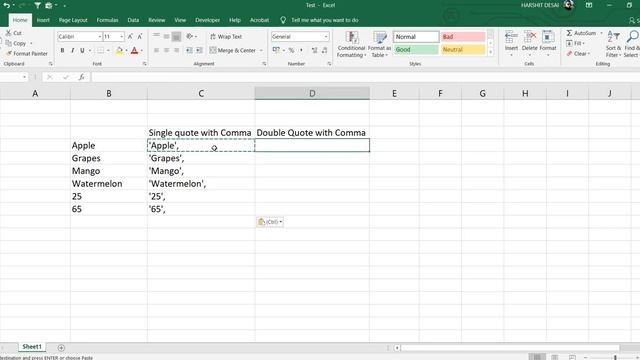The image size is (640, 360).
Task: Open the Developer tab
Action: 207,20
